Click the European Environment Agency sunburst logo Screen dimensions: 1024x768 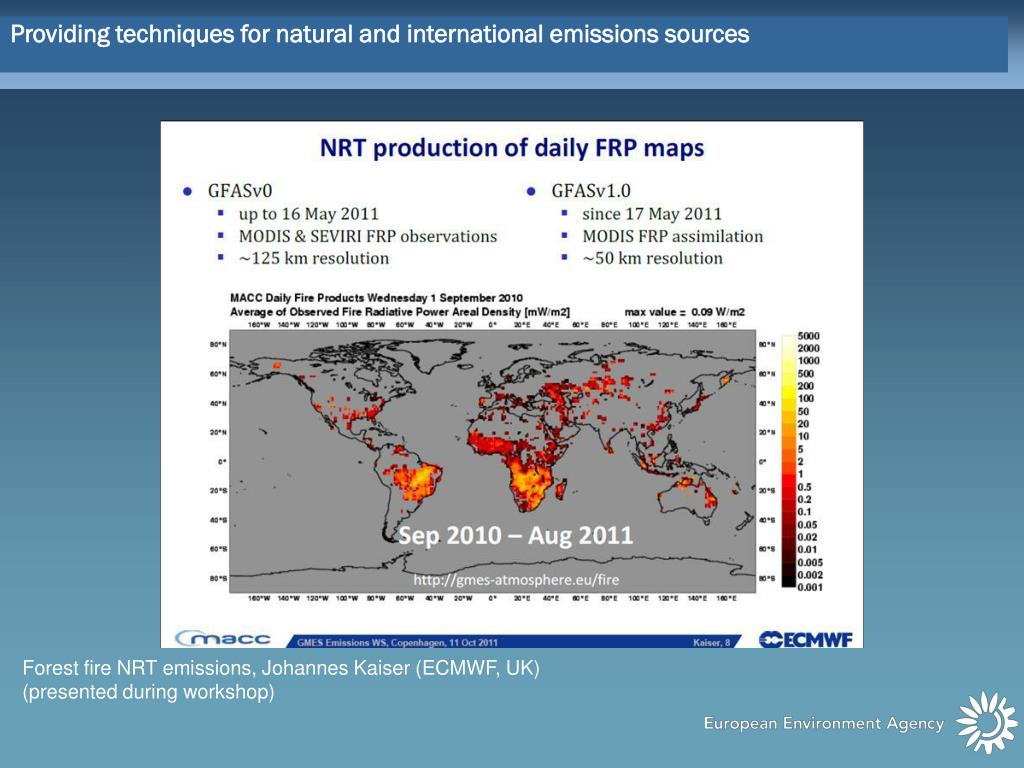[987, 722]
